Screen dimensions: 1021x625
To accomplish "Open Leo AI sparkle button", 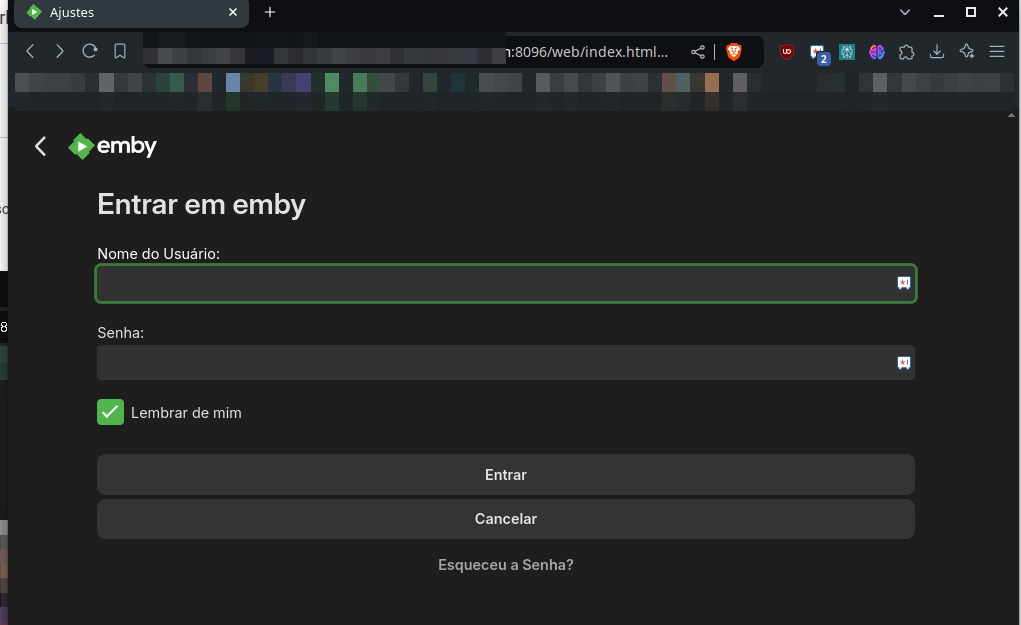I will click(x=966, y=52).
